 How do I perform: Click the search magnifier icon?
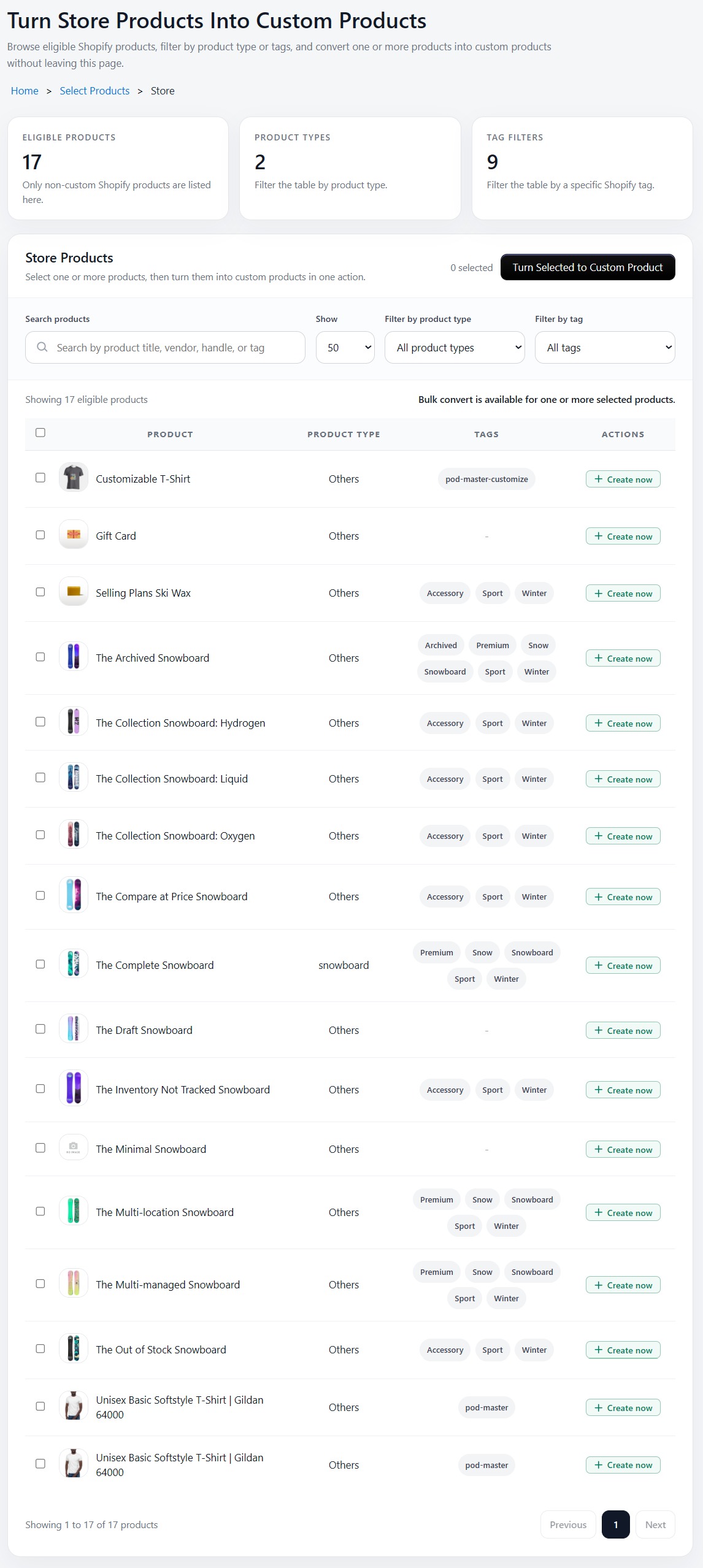[42, 347]
